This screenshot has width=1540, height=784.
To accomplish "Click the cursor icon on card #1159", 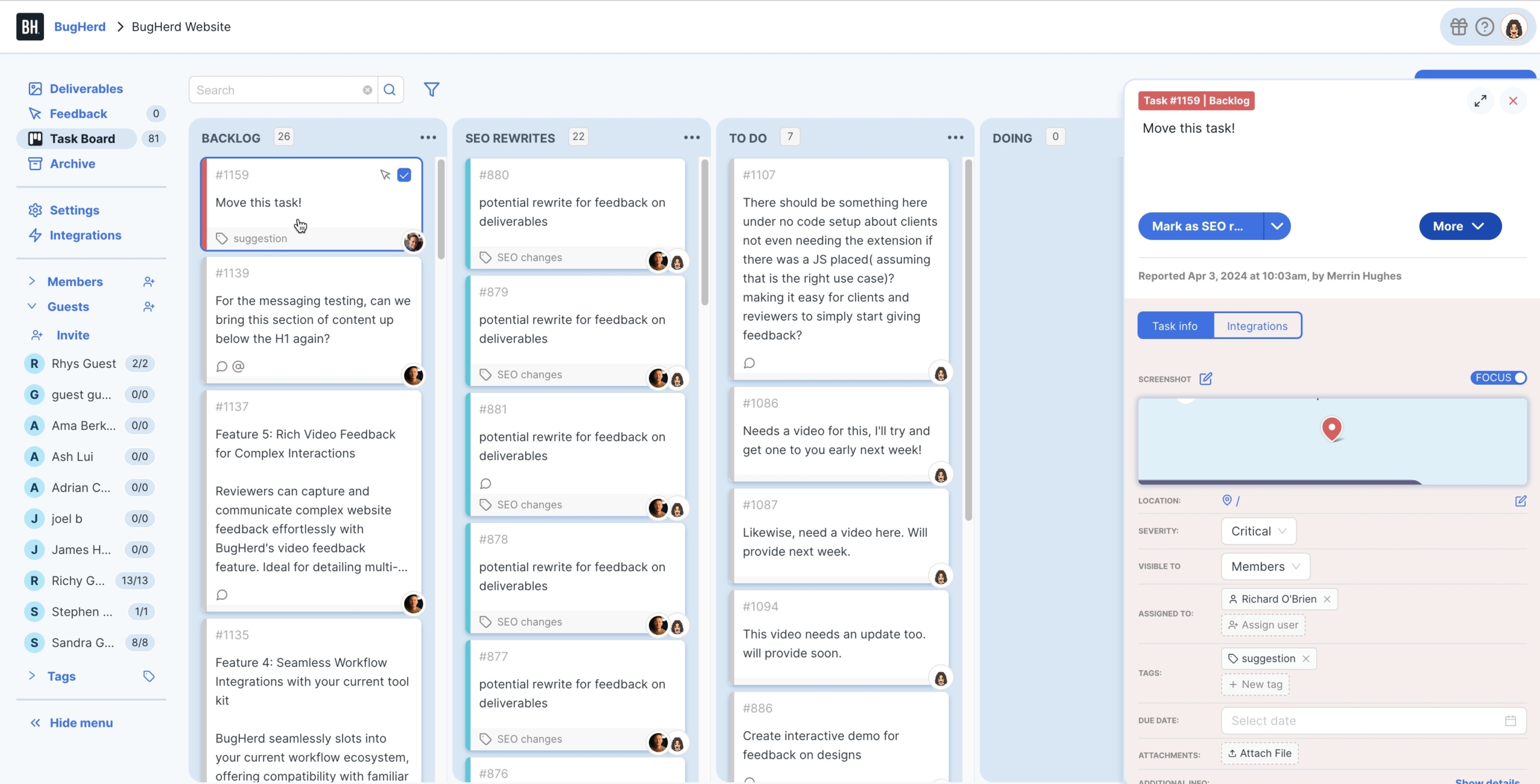I will [x=385, y=175].
